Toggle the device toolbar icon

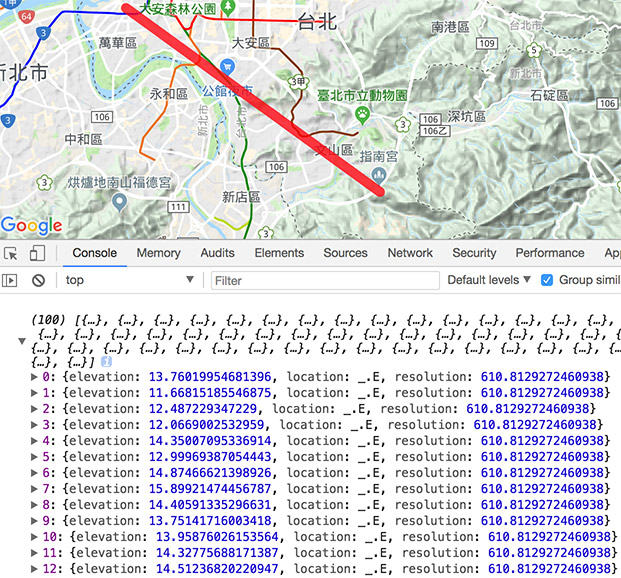click(37, 253)
